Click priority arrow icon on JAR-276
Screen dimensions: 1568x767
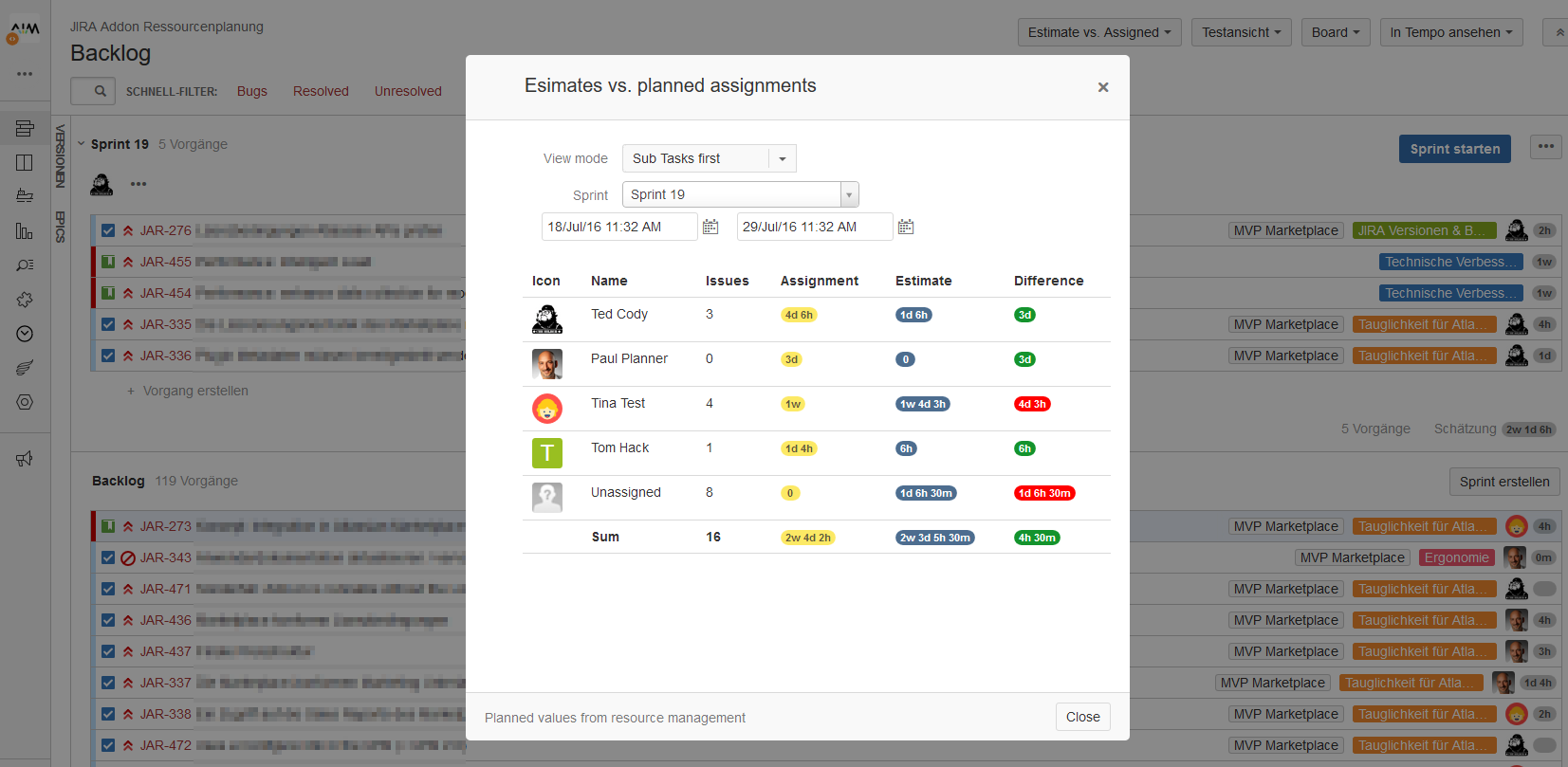(x=128, y=230)
